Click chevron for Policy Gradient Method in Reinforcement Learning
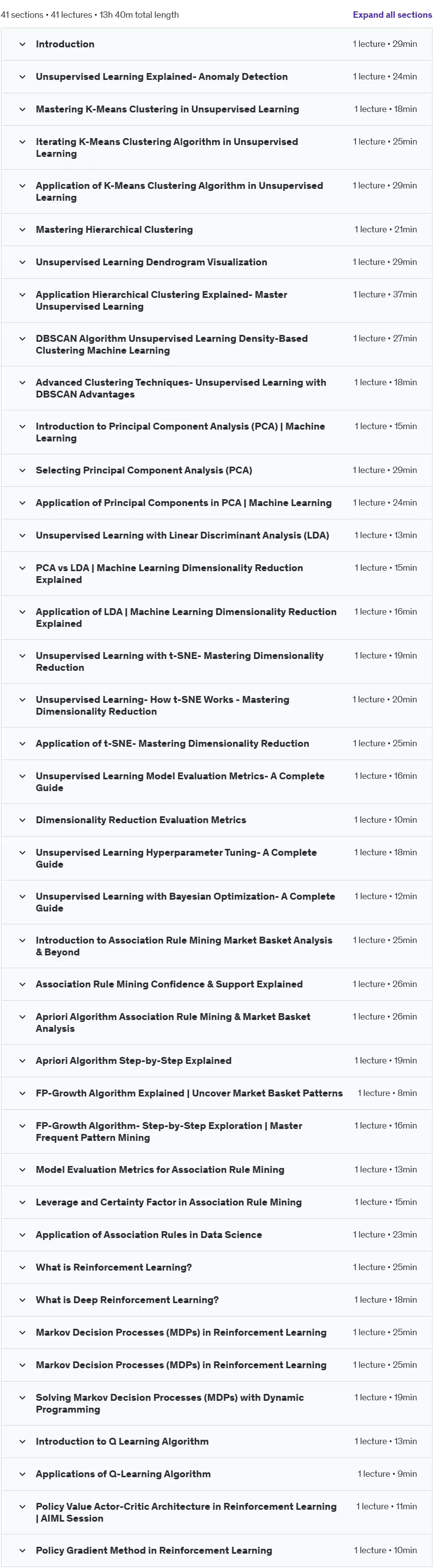 click(23, 1550)
